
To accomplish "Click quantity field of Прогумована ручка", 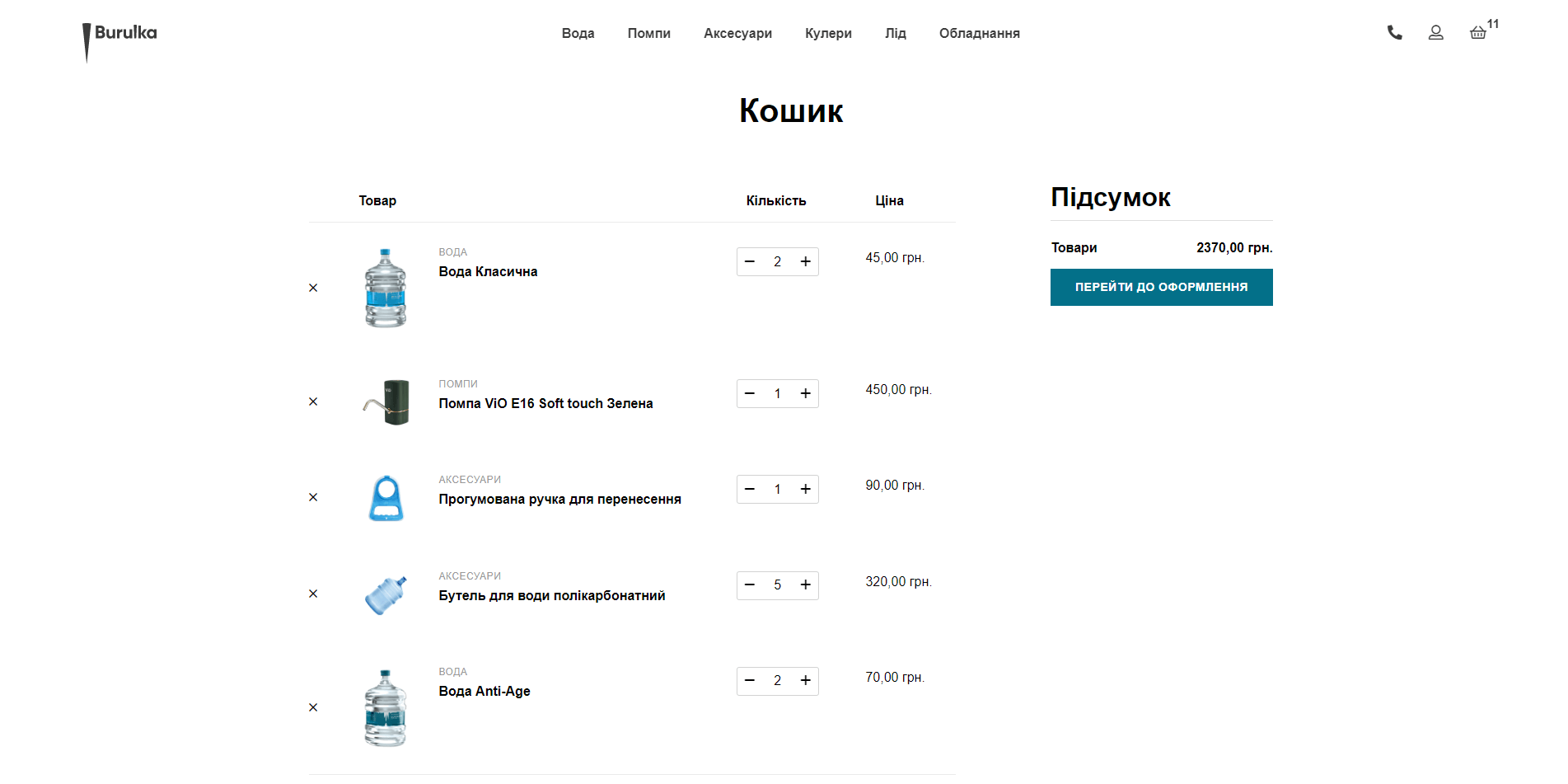I will [777, 489].
